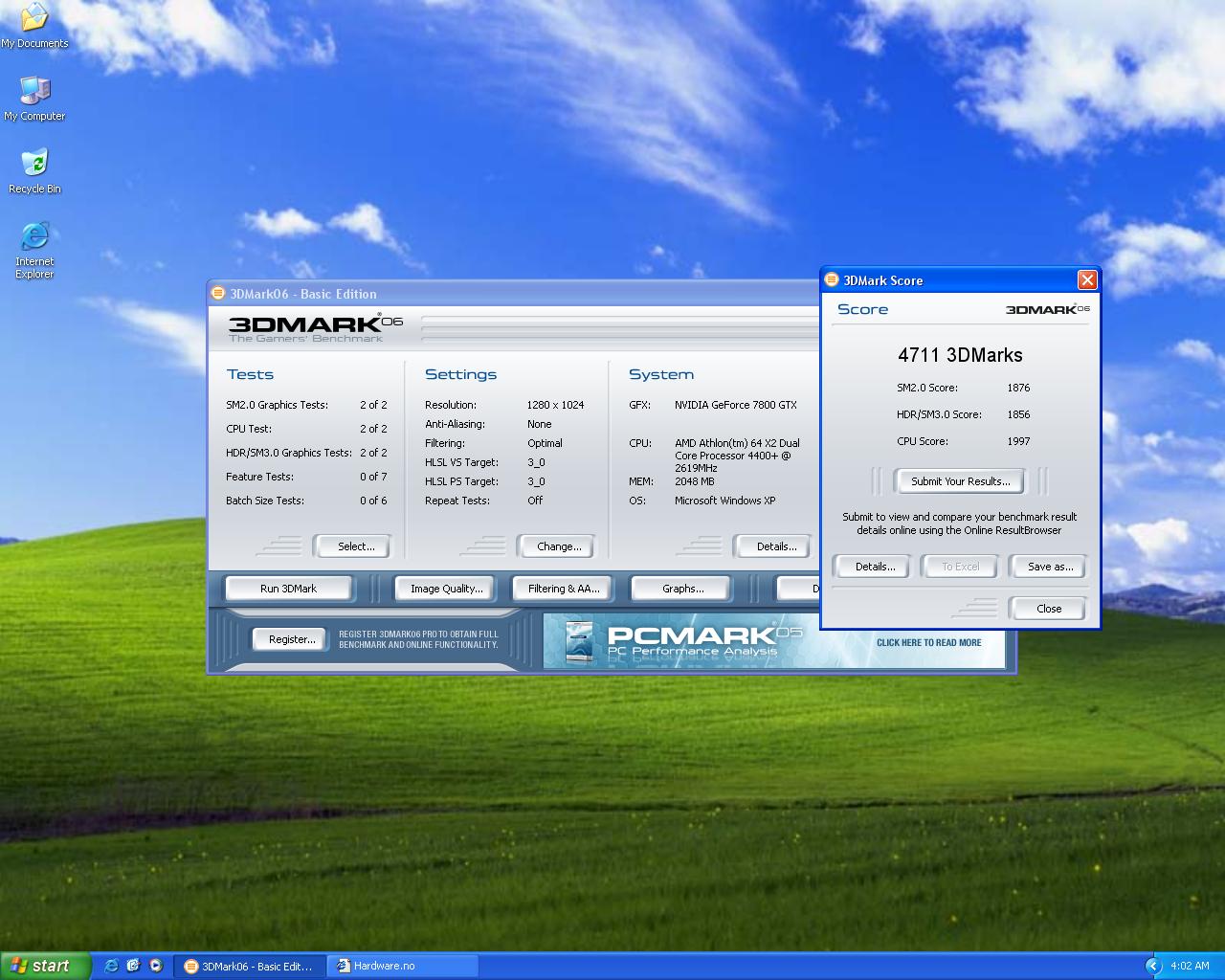Click disabled To Excel button
The image size is (1225, 980).
click(960, 567)
